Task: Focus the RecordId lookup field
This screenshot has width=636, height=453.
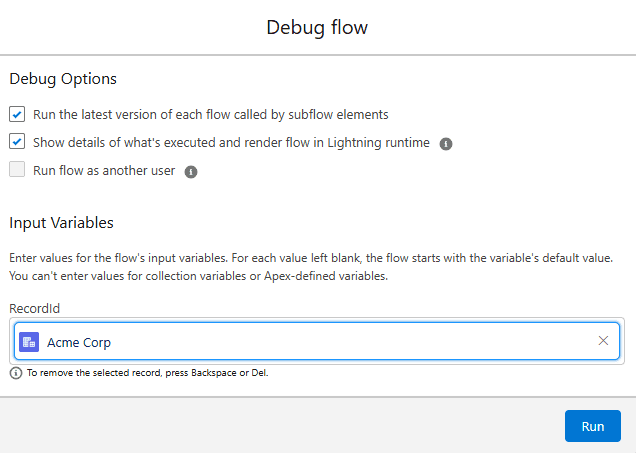Action: coord(330,342)
